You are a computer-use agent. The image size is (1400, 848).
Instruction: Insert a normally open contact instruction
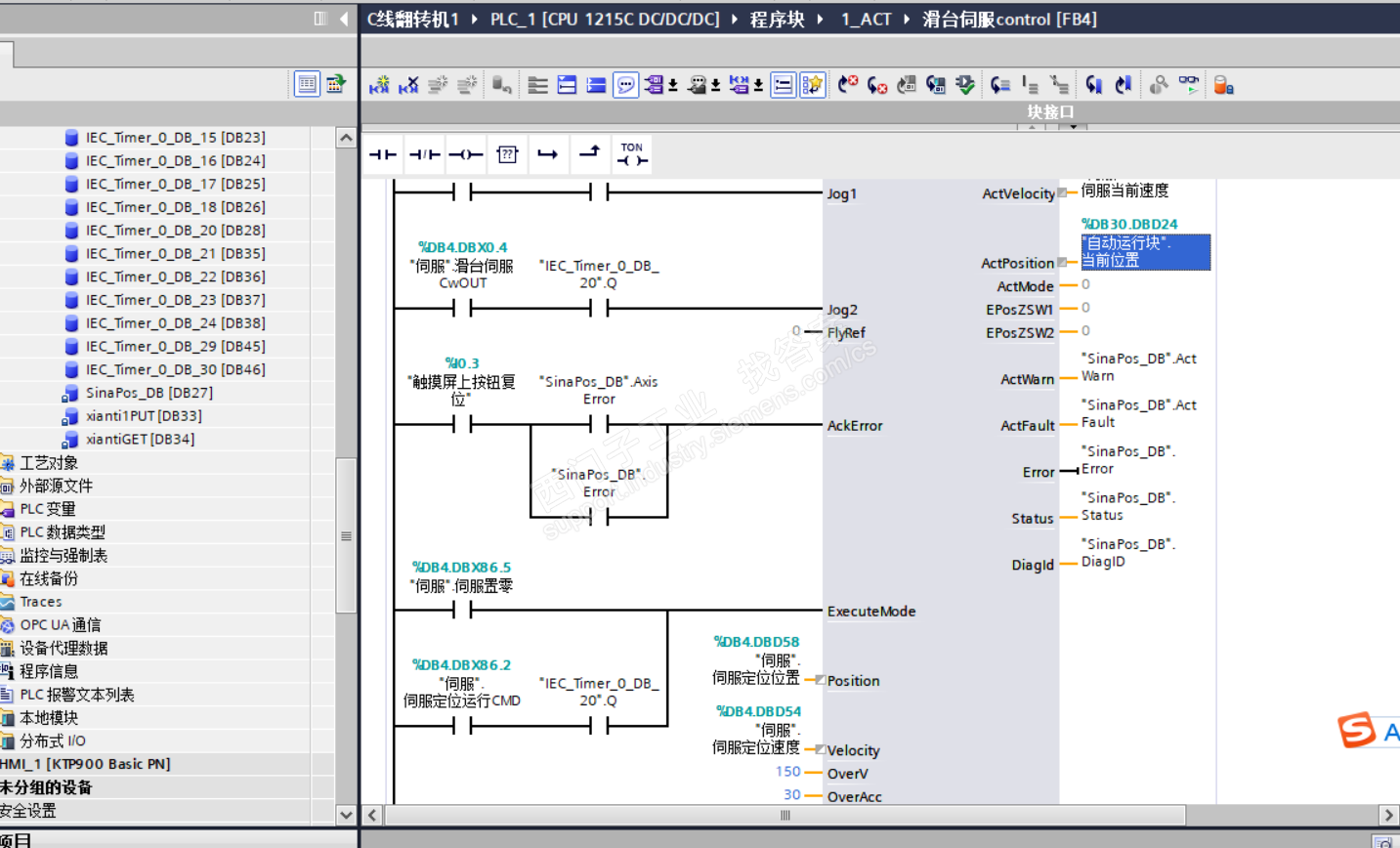coord(382,154)
